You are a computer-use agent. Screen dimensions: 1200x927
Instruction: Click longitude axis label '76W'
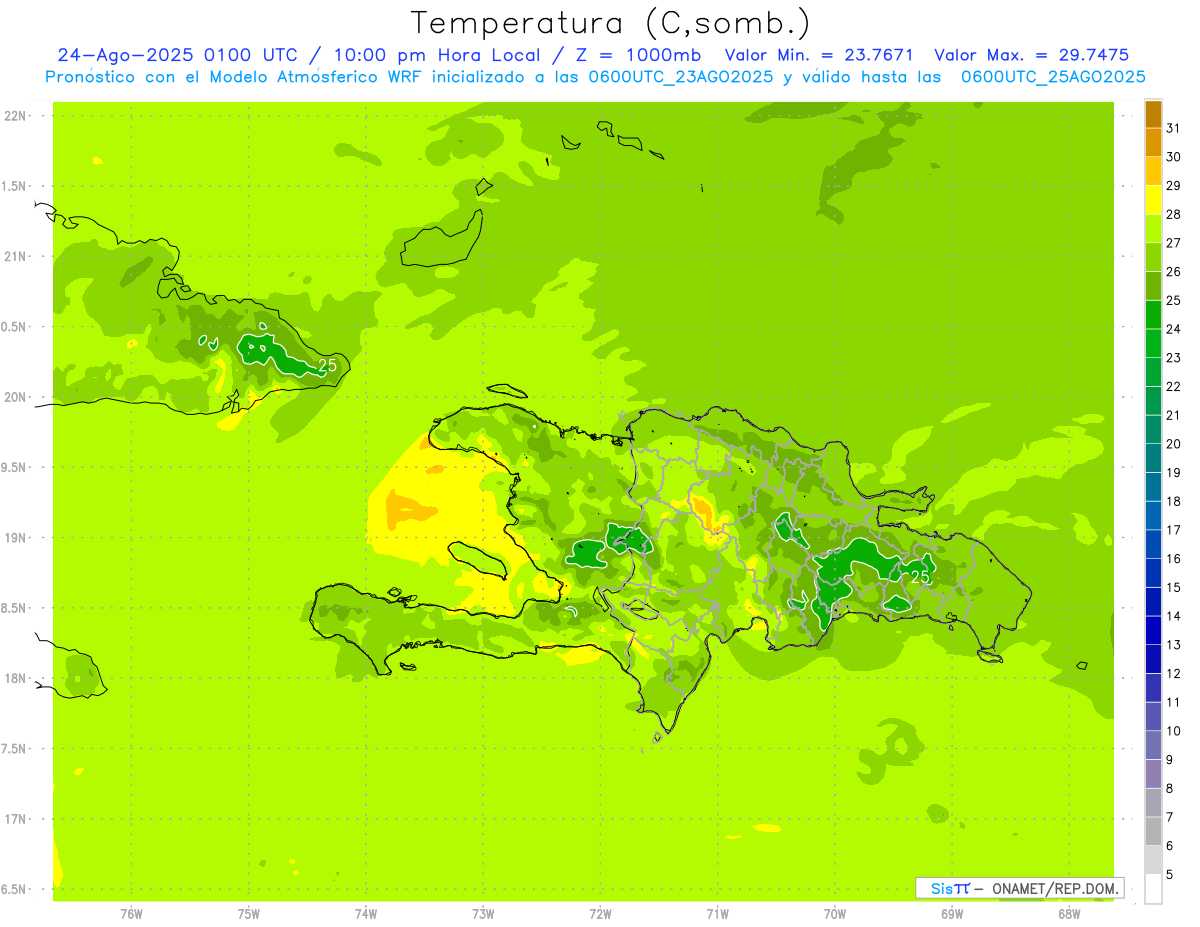click(131, 914)
